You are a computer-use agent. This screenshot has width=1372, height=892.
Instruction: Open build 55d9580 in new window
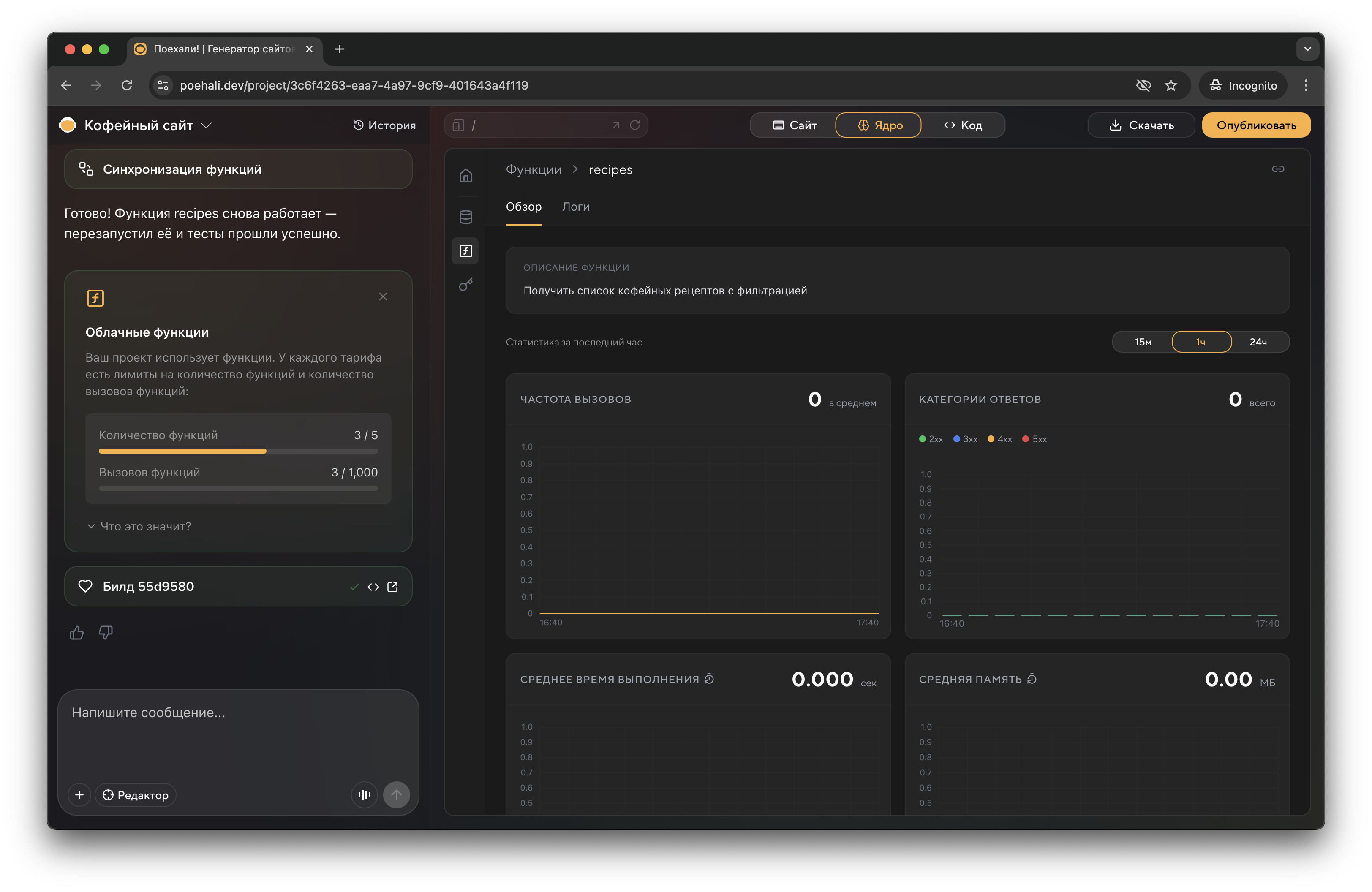click(392, 587)
